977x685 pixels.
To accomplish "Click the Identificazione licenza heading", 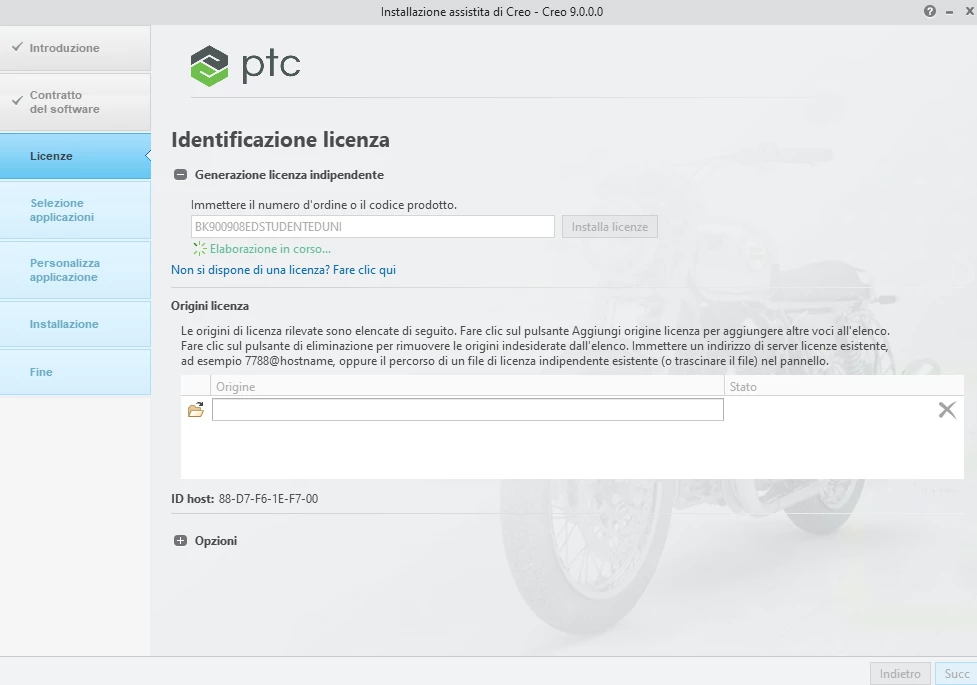I will pyautogui.click(x=280, y=140).
